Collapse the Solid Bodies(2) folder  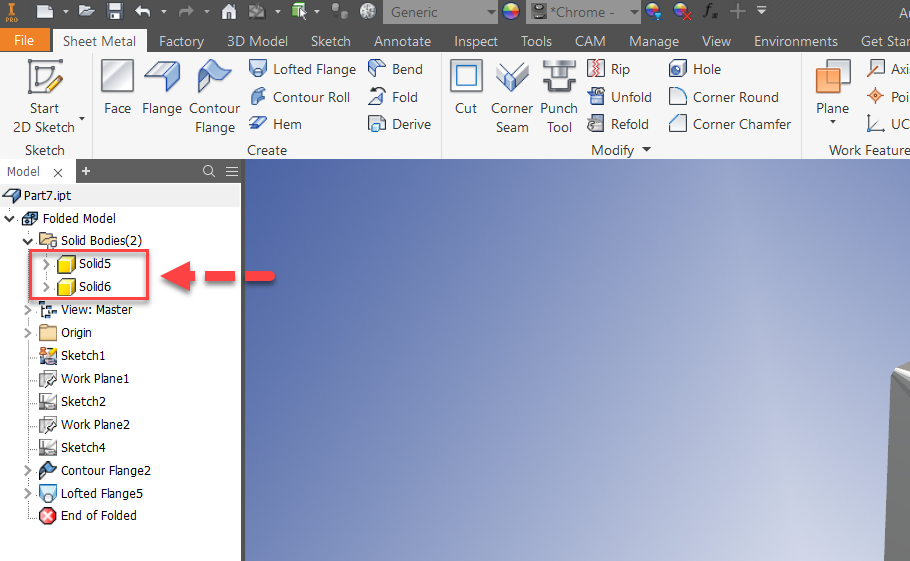pyautogui.click(x=28, y=241)
